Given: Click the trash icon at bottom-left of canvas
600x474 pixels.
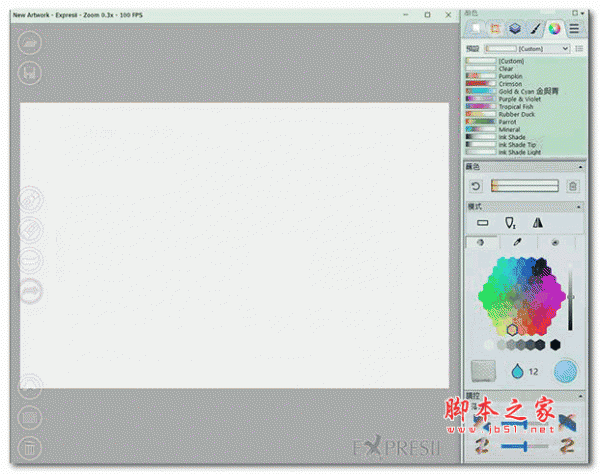Looking at the screenshot, I should pos(30,446).
